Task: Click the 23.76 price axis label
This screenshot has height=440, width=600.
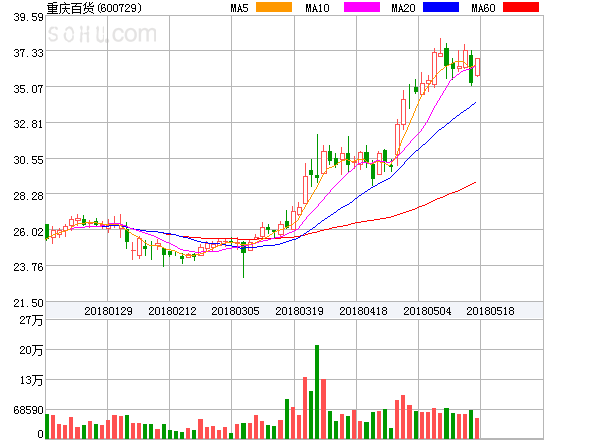Action: pyautogui.click(x=29, y=267)
